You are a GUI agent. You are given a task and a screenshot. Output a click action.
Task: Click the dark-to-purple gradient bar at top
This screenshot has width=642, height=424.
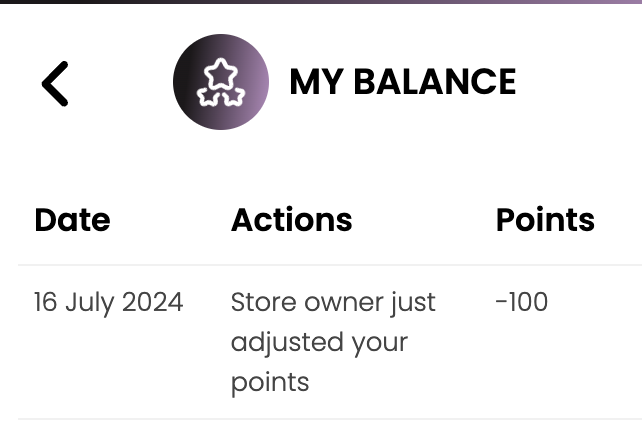click(x=321, y=2)
